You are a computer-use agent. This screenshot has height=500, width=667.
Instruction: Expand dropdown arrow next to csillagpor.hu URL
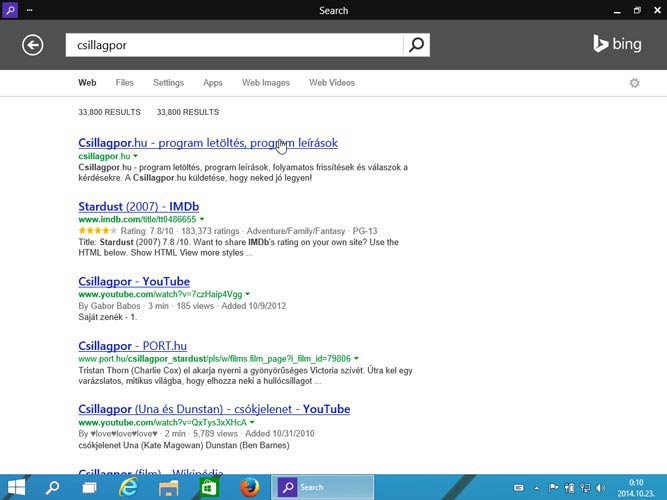tap(135, 156)
